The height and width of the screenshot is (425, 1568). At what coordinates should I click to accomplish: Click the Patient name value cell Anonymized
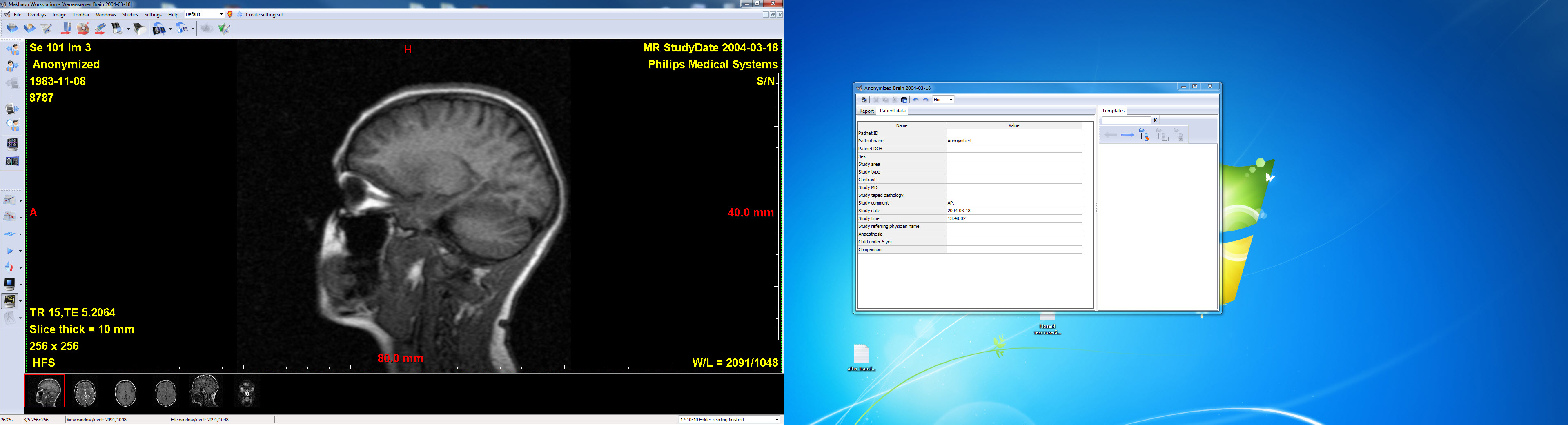(1014, 141)
